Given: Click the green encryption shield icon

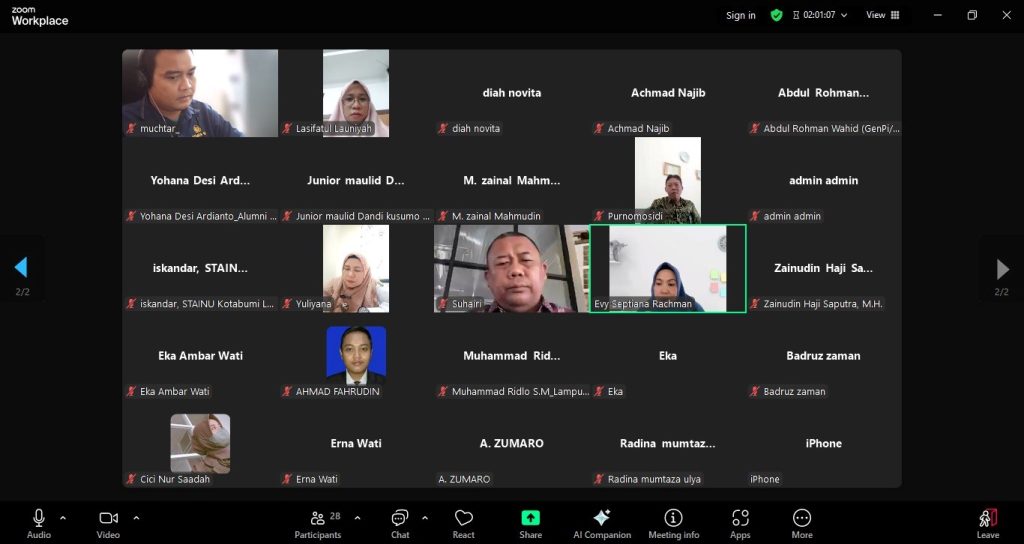Looking at the screenshot, I should (776, 15).
